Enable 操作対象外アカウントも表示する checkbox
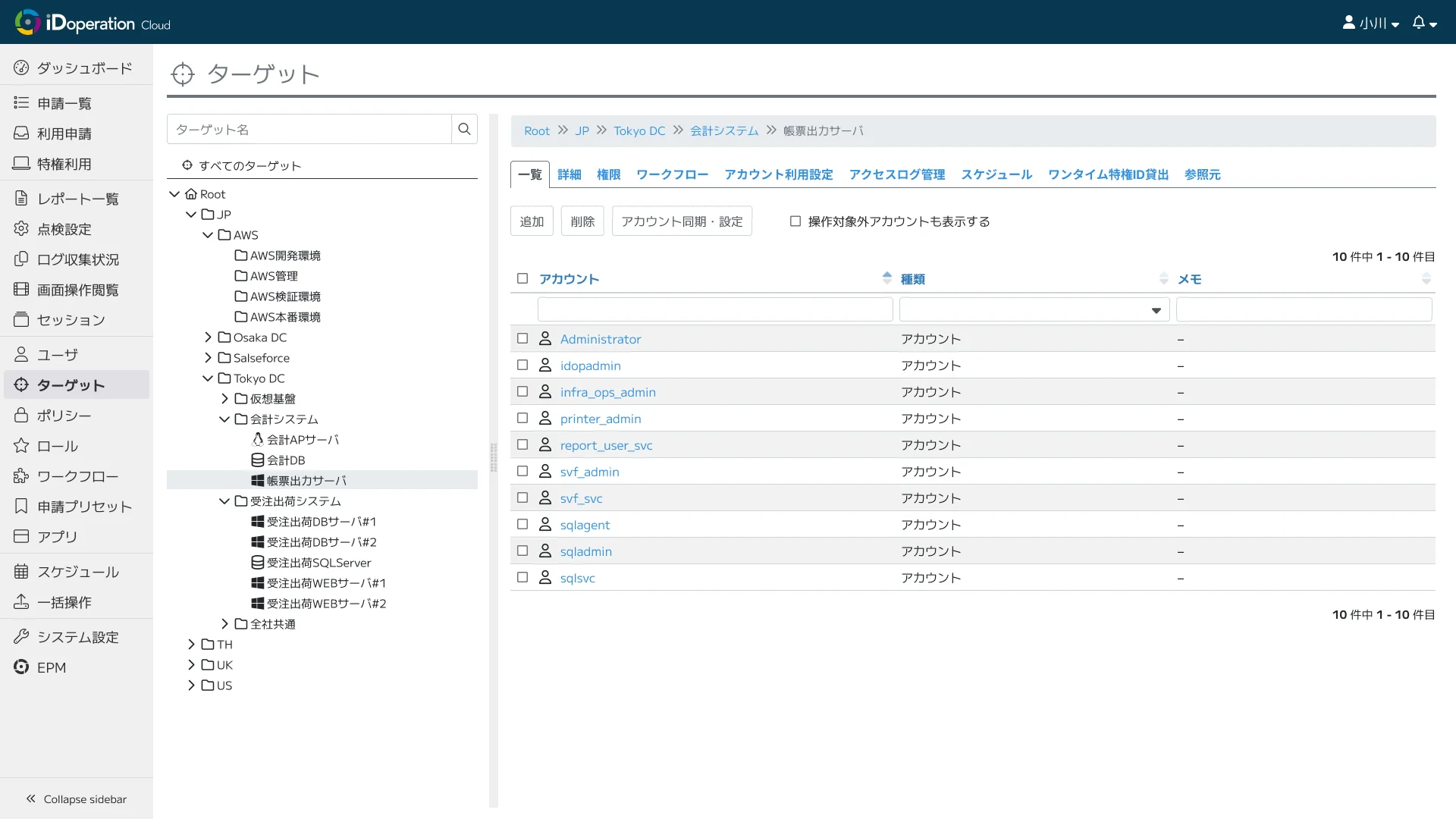1456x819 pixels. point(795,221)
